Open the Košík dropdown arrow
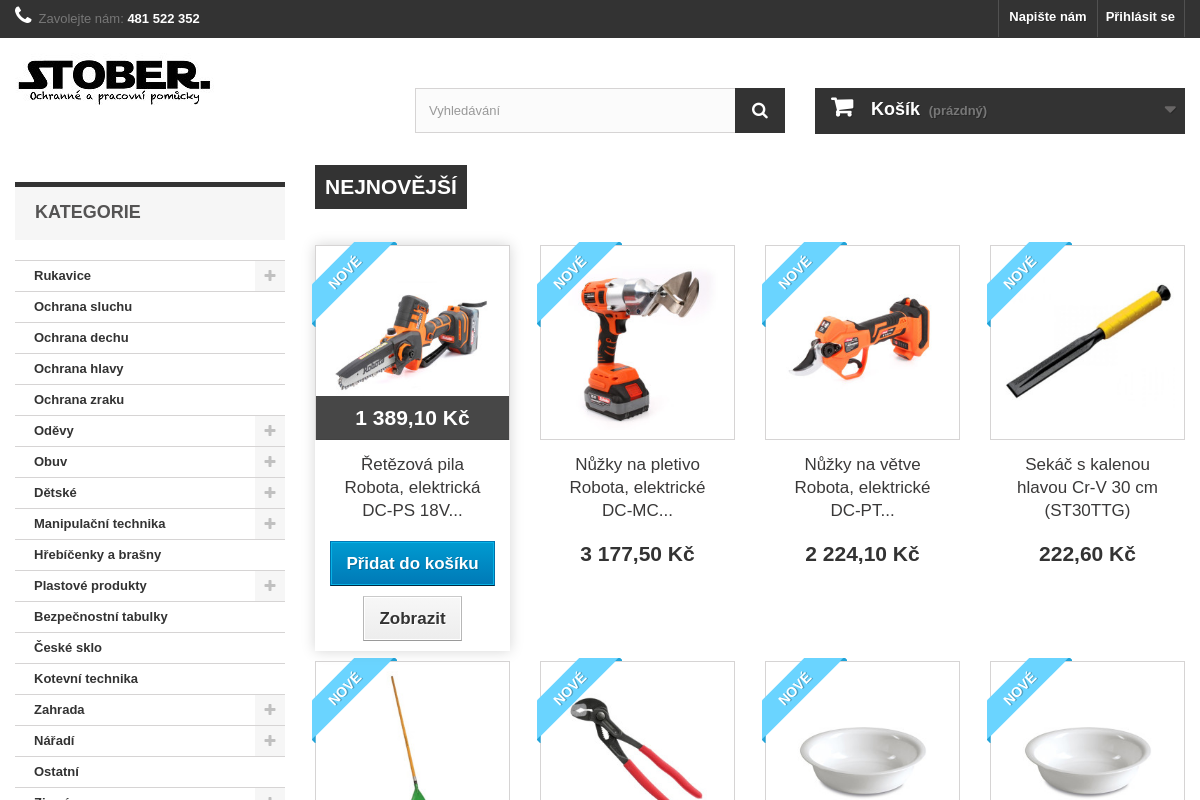1200x800 pixels. pos(1170,110)
